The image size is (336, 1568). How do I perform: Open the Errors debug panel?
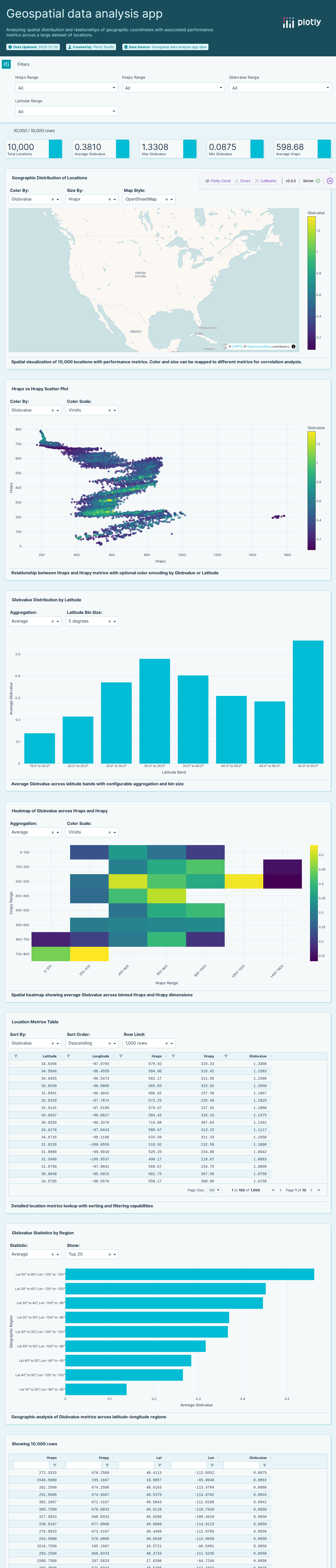click(x=243, y=181)
